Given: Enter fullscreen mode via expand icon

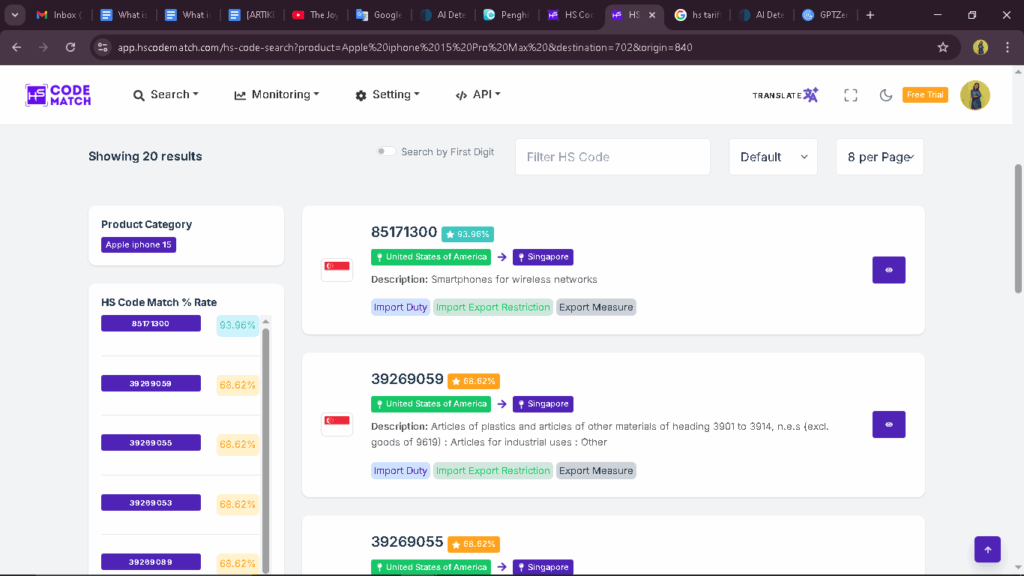Looking at the screenshot, I should (851, 95).
